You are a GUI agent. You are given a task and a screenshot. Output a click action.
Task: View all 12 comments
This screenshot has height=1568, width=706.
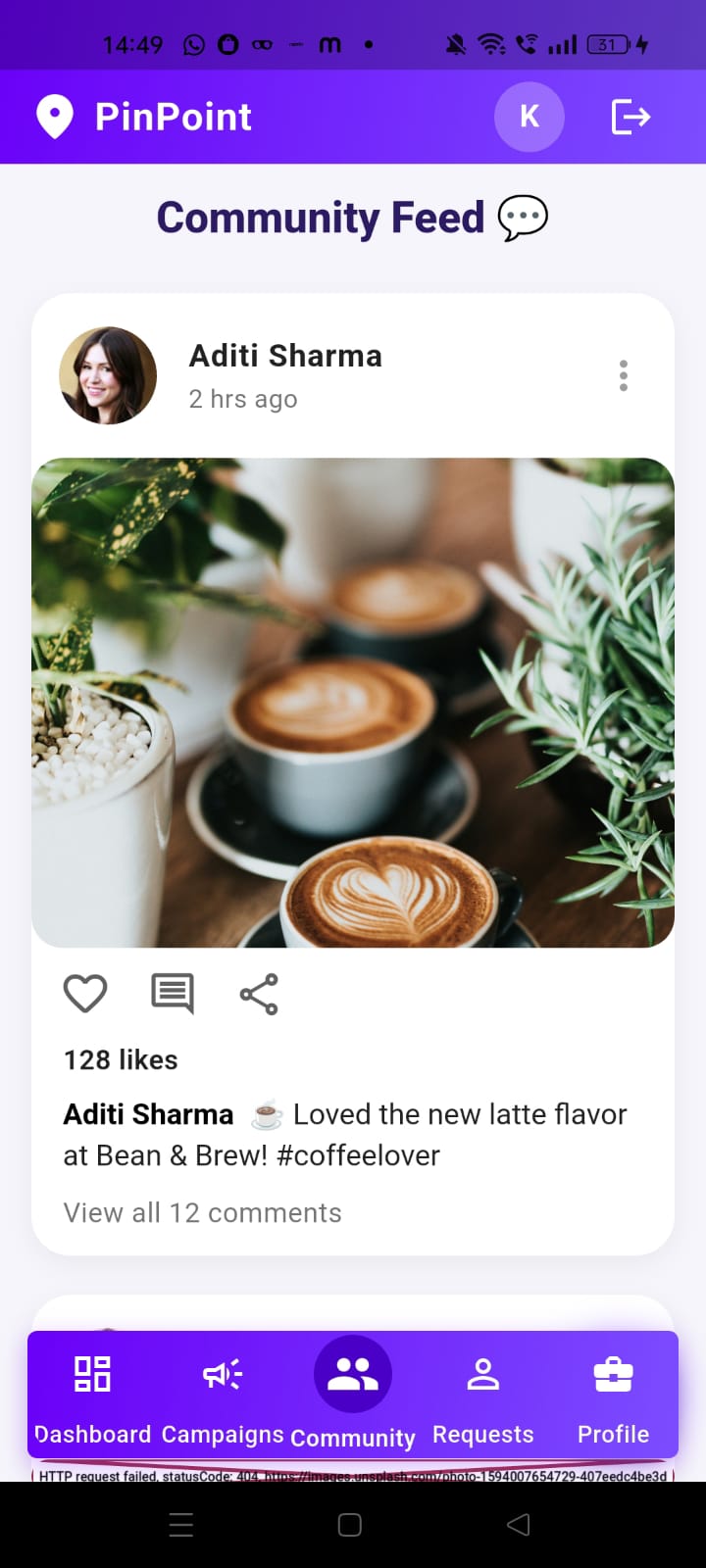pos(203,1212)
